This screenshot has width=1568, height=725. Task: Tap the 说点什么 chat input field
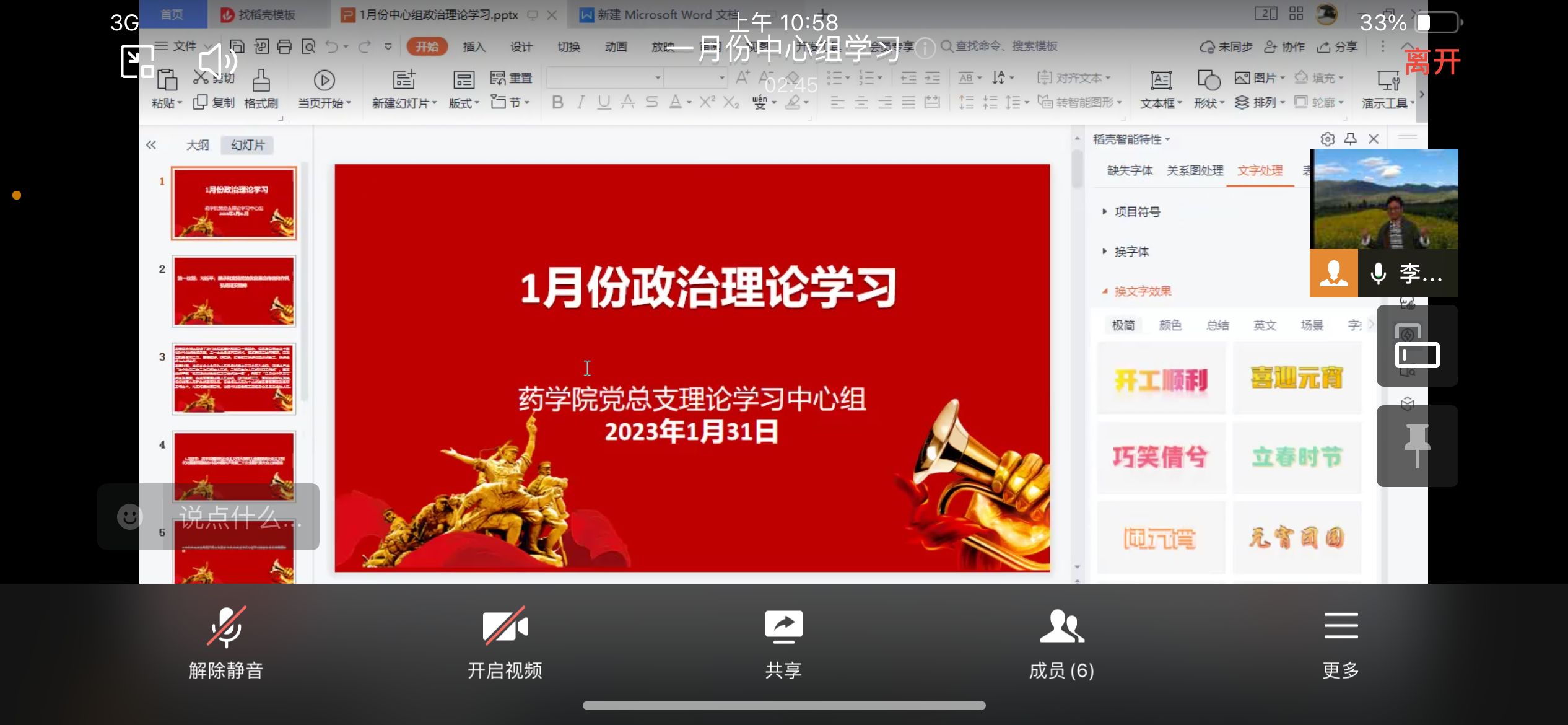pyautogui.click(x=240, y=517)
